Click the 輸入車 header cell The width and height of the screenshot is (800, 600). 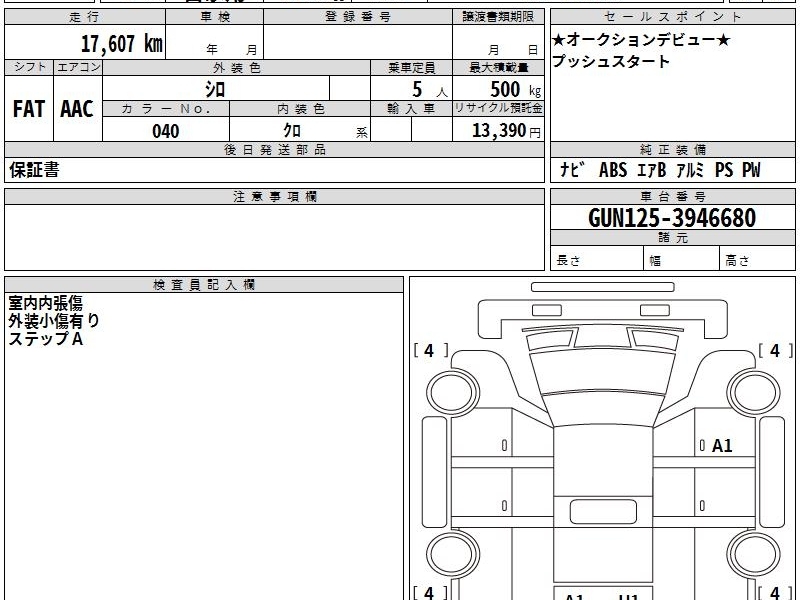pos(411,109)
